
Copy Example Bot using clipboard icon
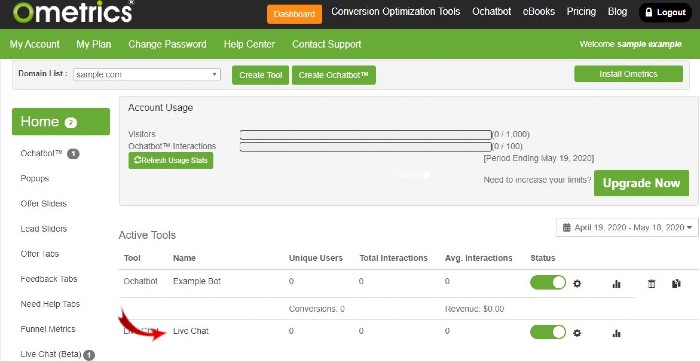[x=676, y=283]
